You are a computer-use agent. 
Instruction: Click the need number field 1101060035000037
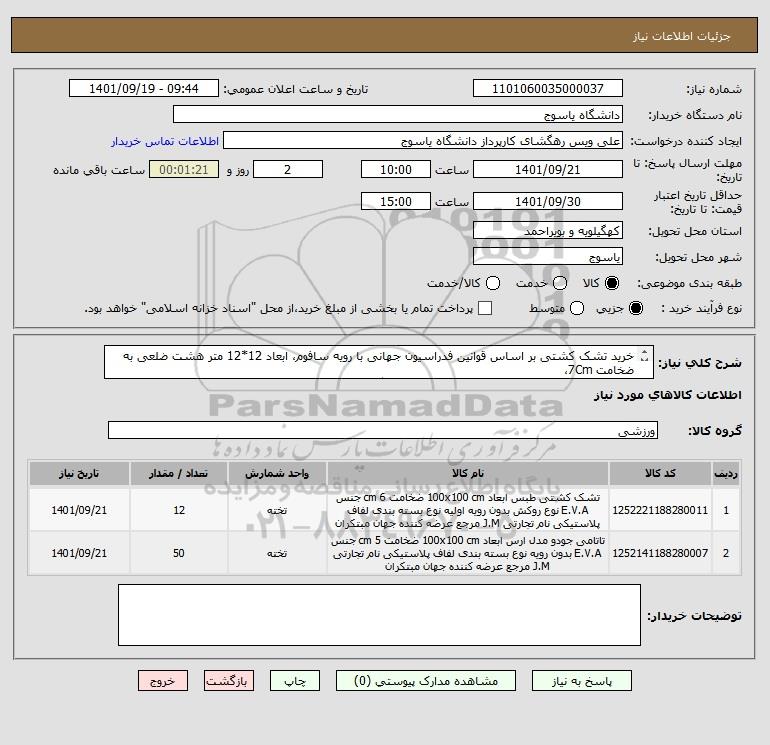[x=548, y=88]
